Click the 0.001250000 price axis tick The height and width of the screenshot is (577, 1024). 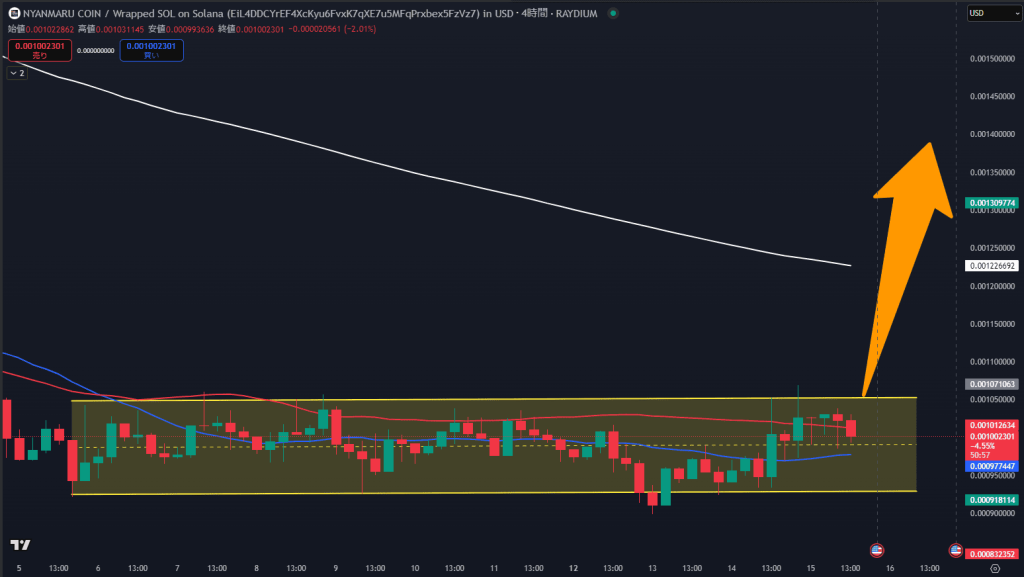coord(992,248)
